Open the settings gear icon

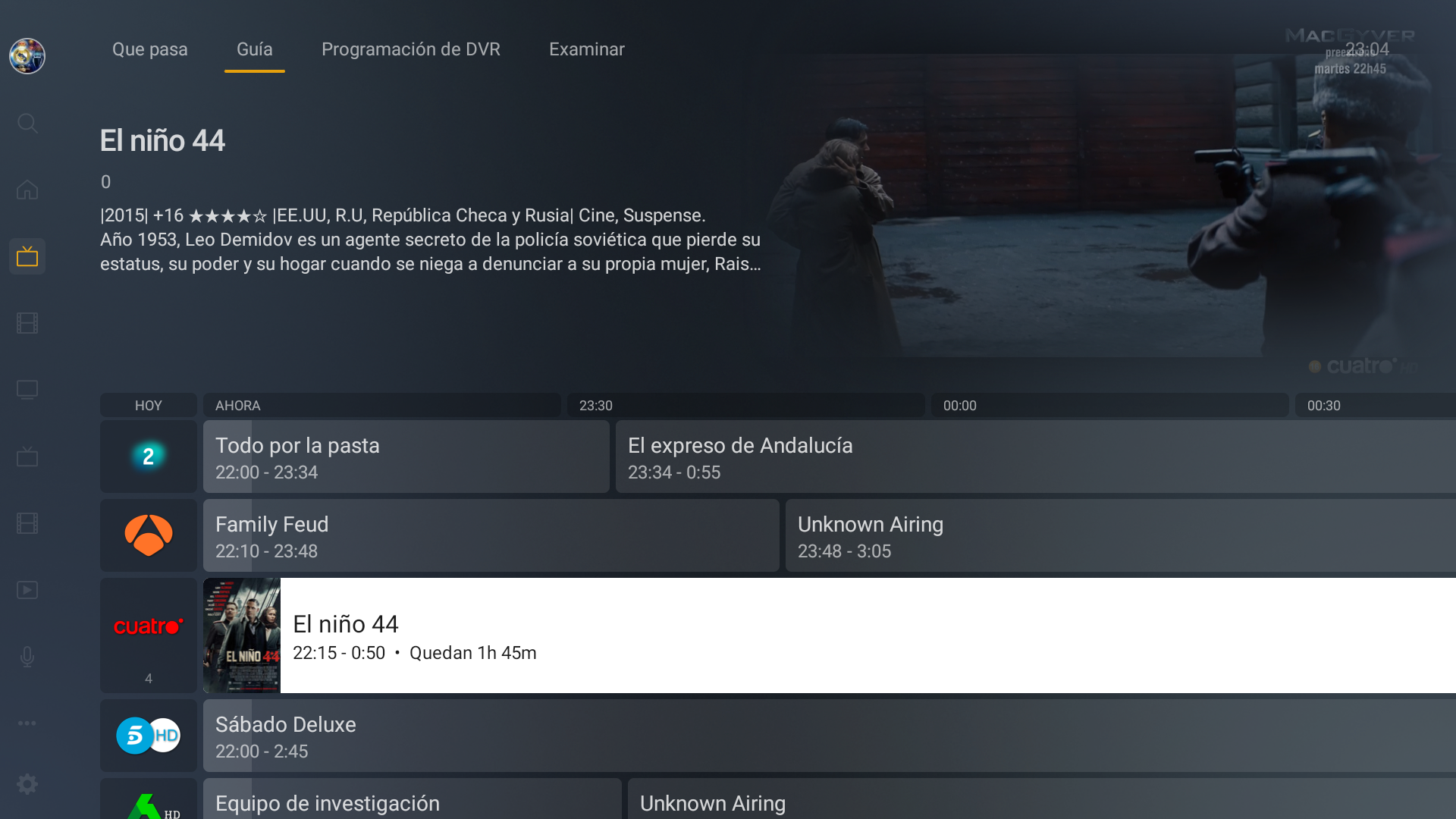(x=27, y=784)
